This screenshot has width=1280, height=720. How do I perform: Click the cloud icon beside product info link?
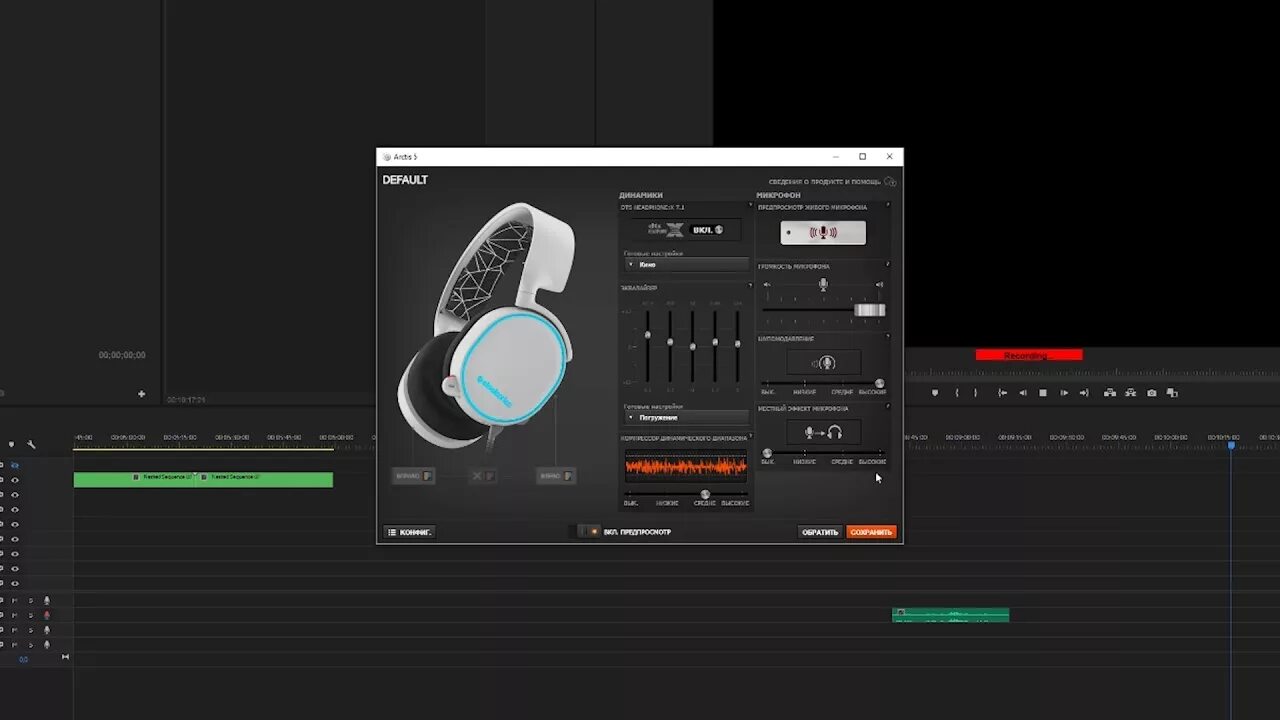(x=890, y=182)
